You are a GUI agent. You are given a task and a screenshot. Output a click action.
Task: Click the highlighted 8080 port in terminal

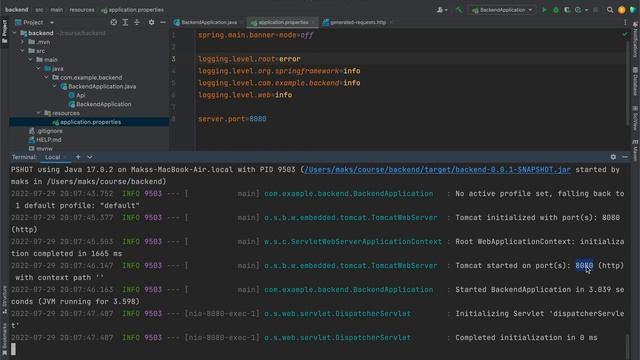click(584, 266)
